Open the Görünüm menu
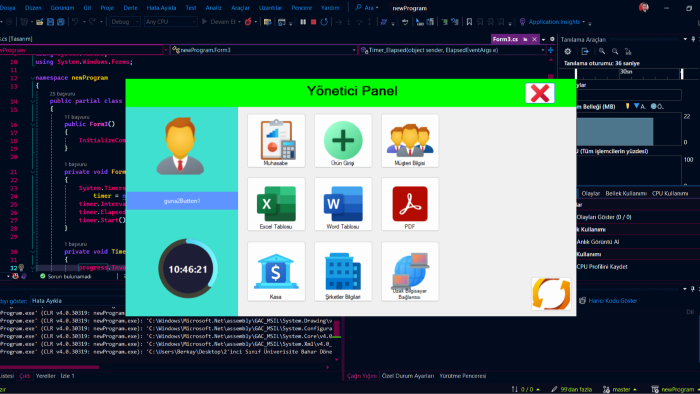This screenshot has height=394, width=700. (x=62, y=8)
